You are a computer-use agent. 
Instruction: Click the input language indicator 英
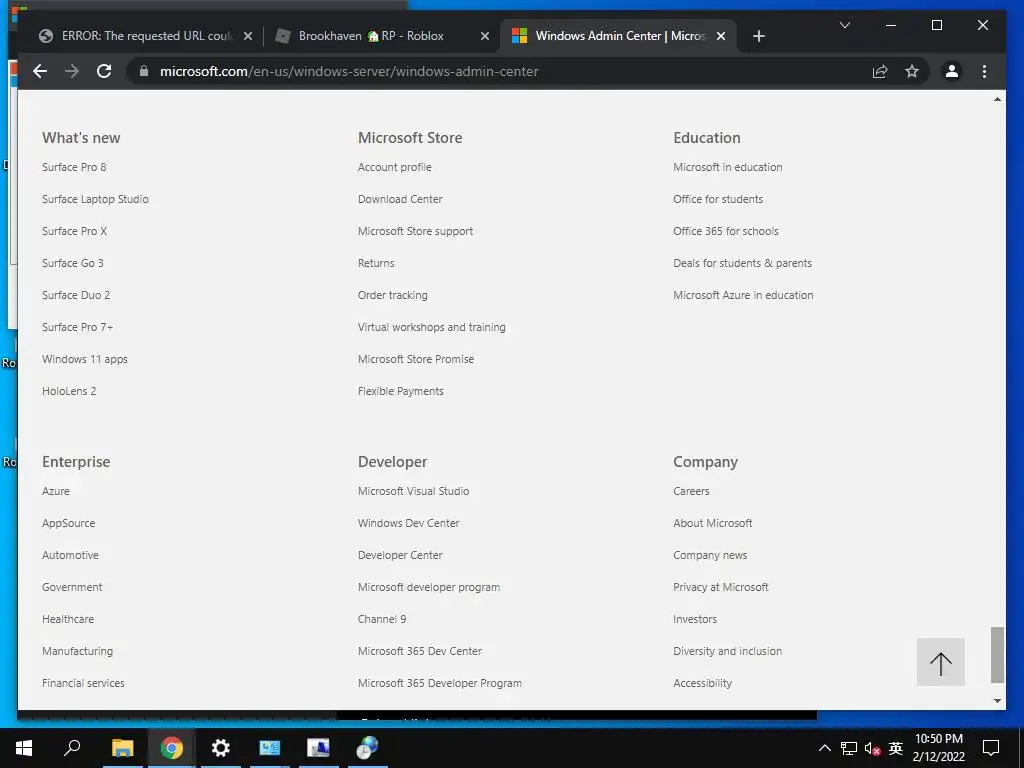point(896,748)
